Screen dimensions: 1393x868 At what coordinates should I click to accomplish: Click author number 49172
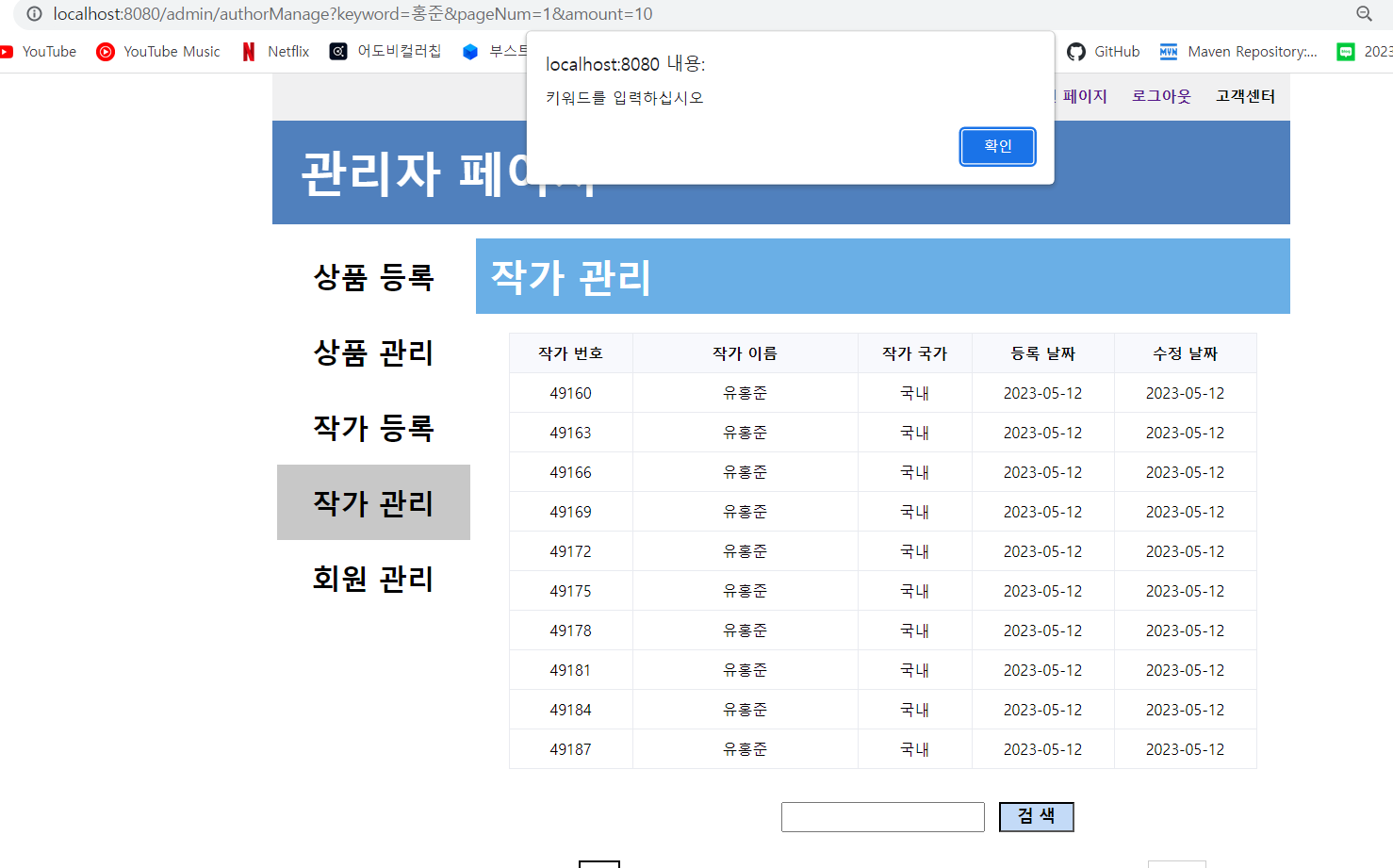coord(571,551)
